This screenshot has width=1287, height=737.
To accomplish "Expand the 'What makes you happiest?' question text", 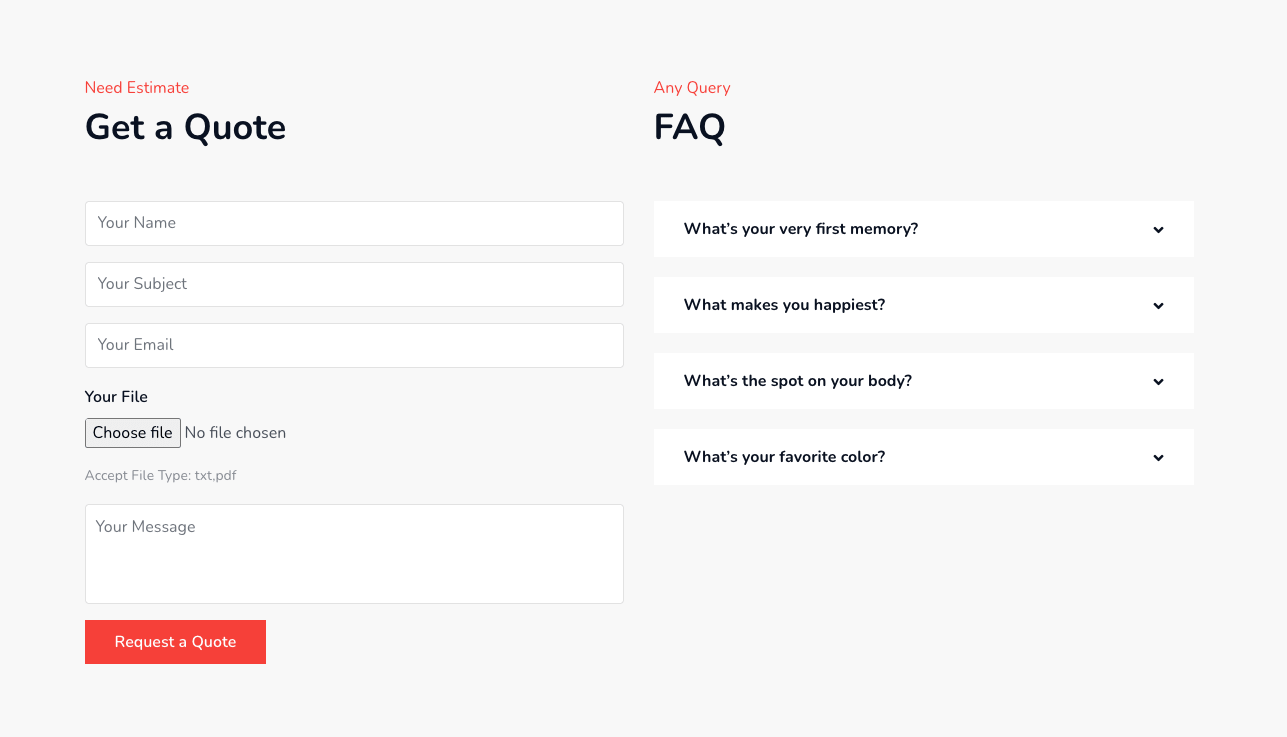I will coord(784,305).
